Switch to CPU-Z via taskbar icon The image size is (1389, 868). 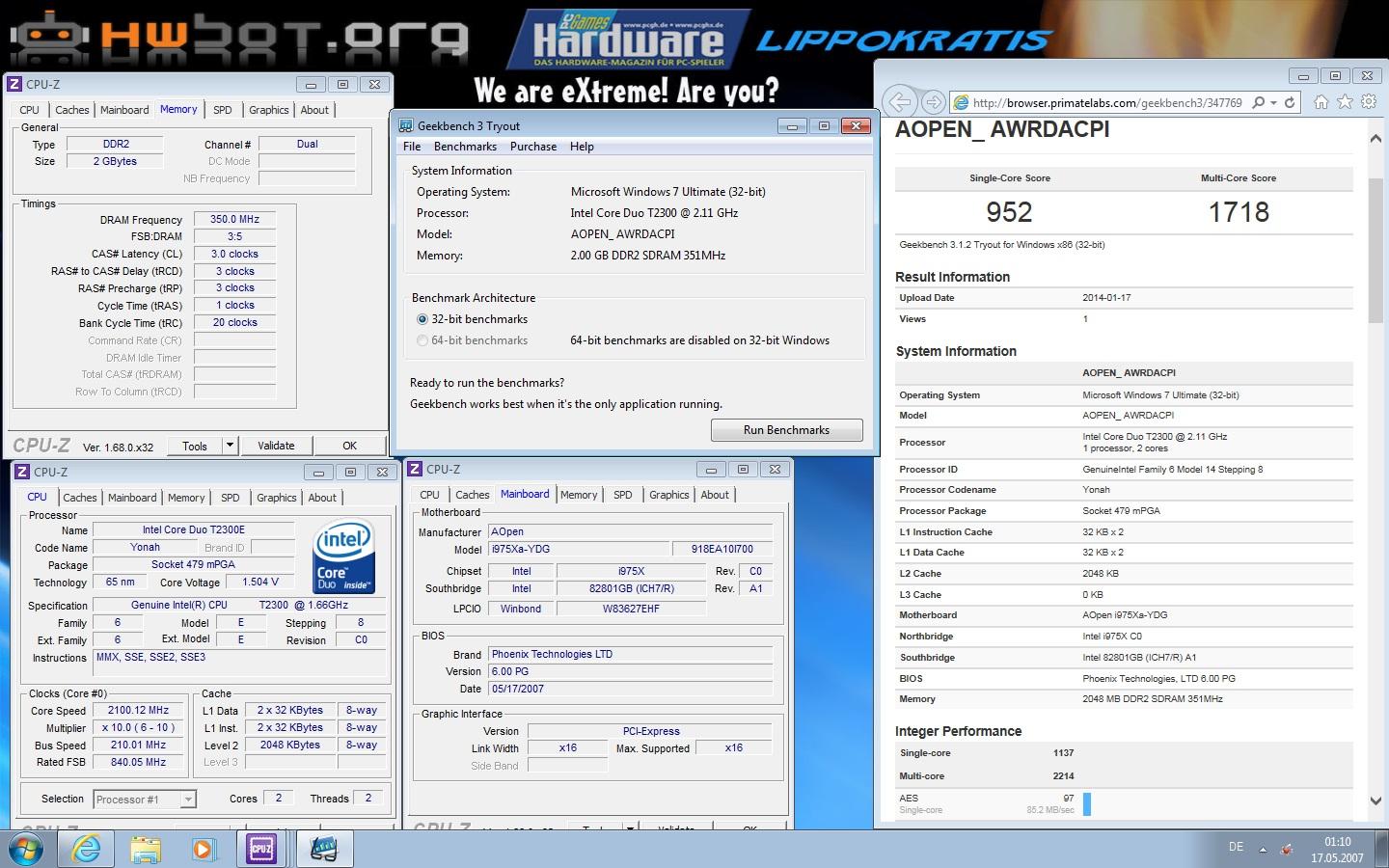coord(261,850)
